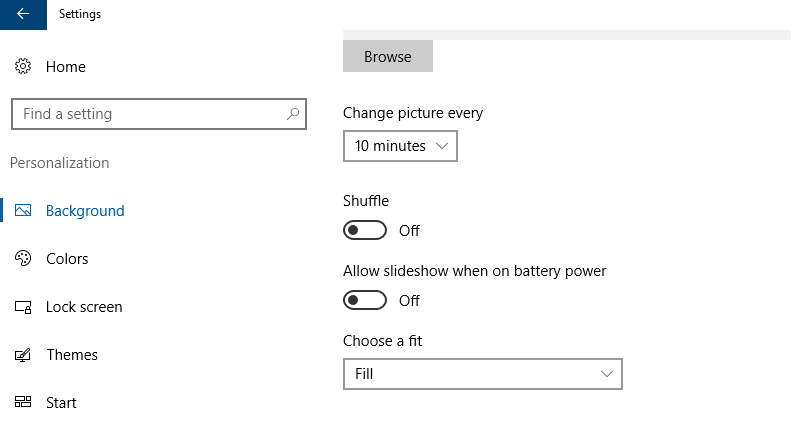This screenshot has width=797, height=433.
Task: Go to Lock screen settings
Action: pos(84,307)
